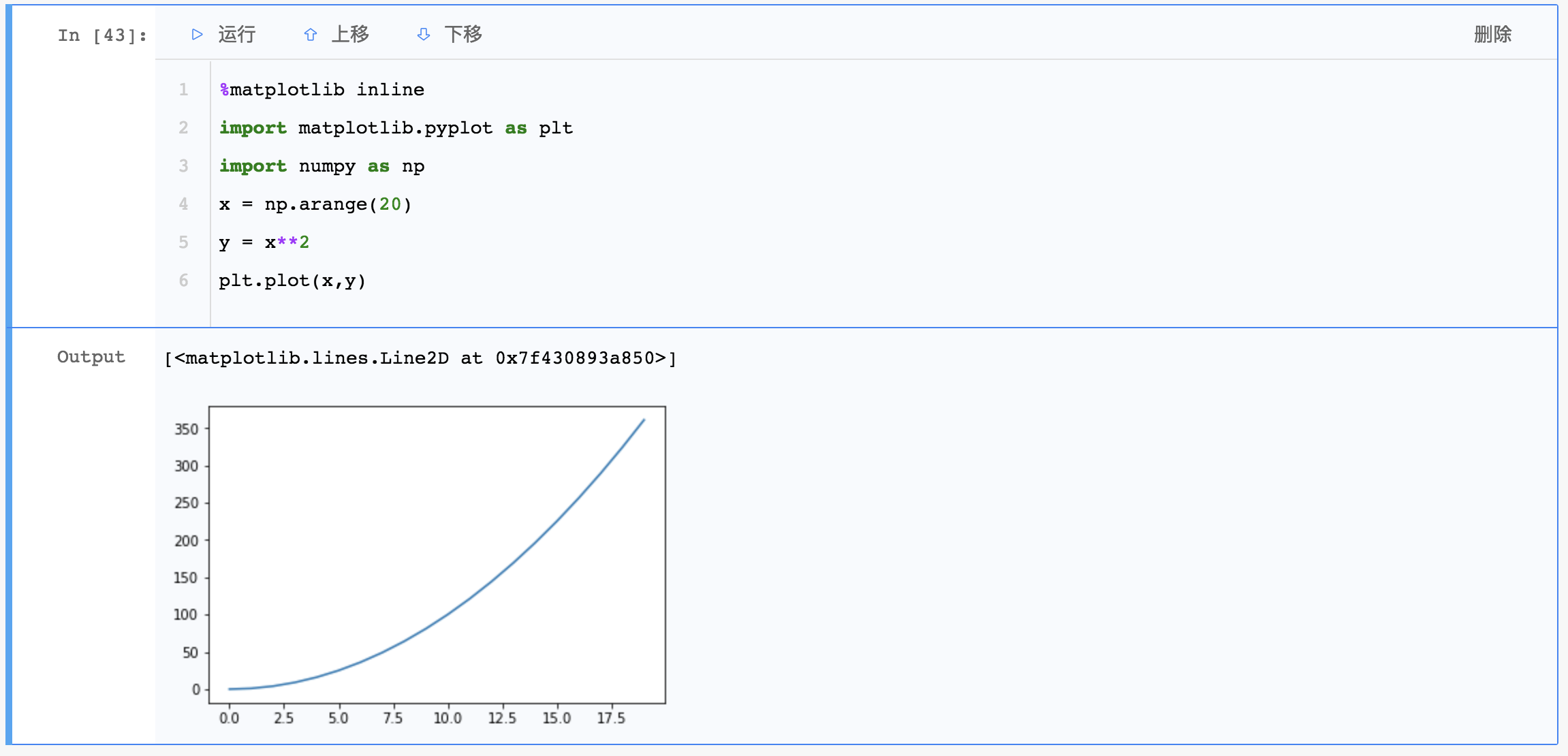Click the y = x**2 code line
The image size is (1568, 756).
[264, 242]
